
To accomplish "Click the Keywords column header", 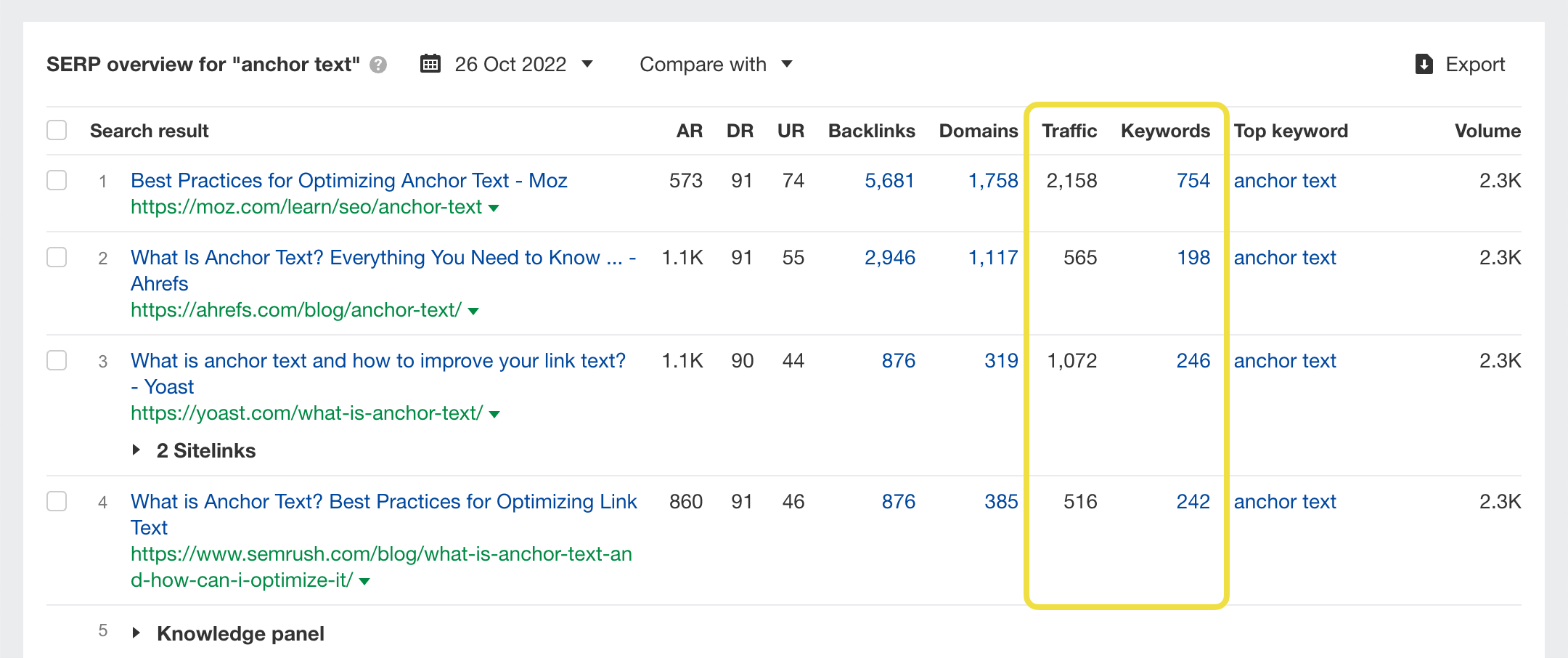I will tap(1165, 131).
